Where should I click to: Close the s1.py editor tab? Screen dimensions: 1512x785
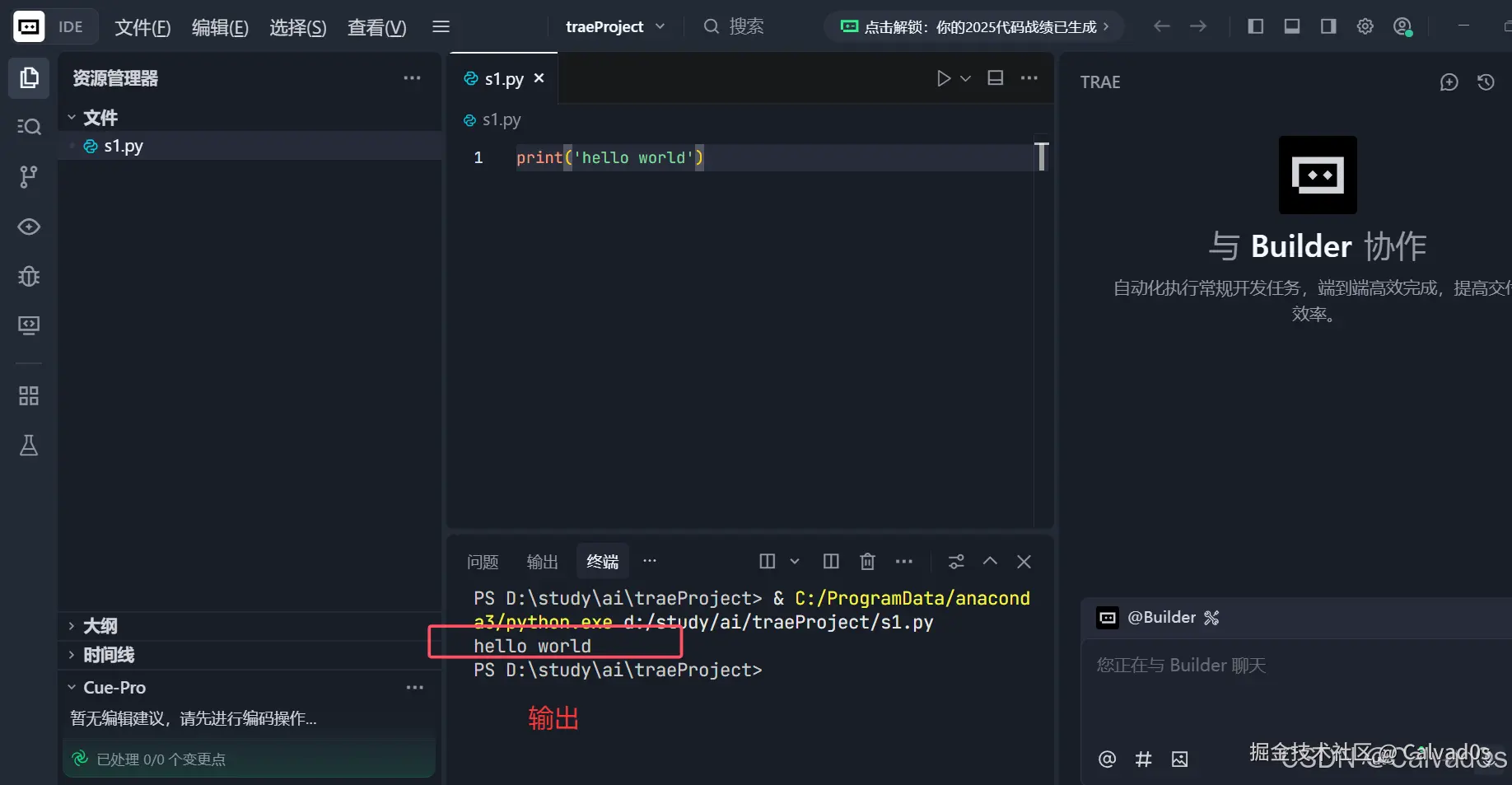click(539, 78)
